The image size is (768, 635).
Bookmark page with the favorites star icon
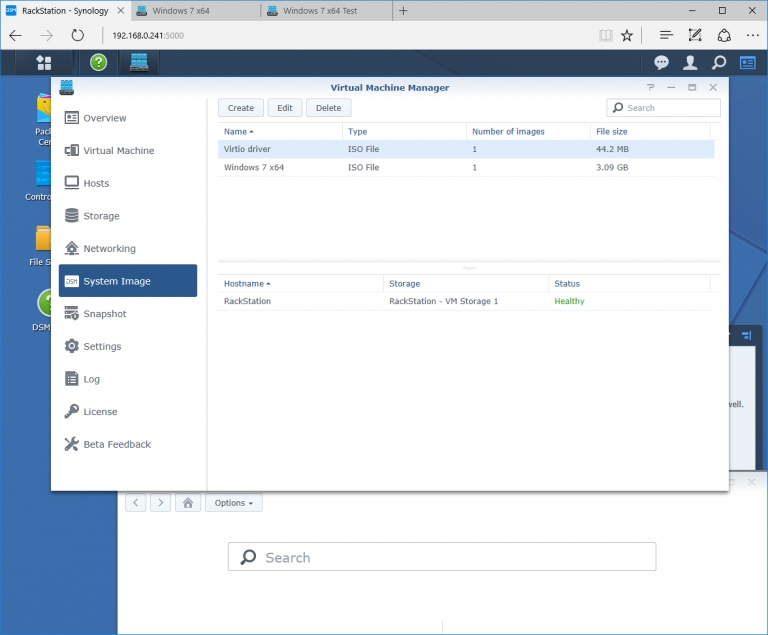tap(627, 35)
